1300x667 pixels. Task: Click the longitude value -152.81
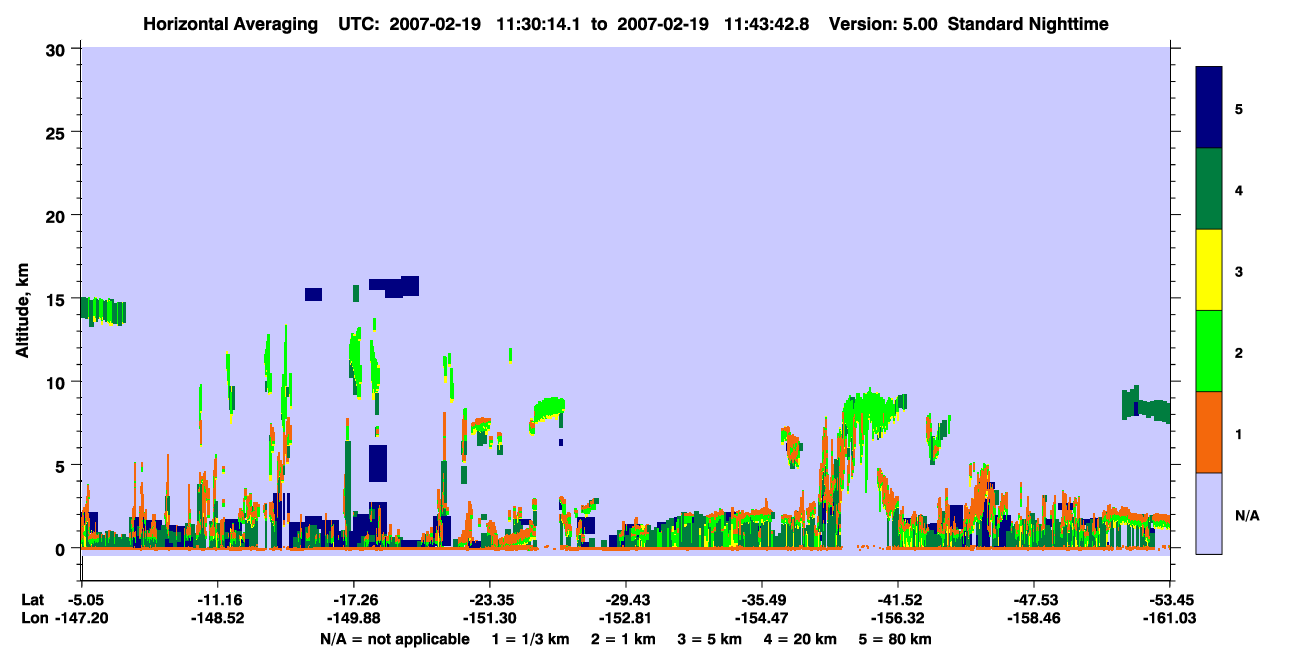(x=626, y=619)
